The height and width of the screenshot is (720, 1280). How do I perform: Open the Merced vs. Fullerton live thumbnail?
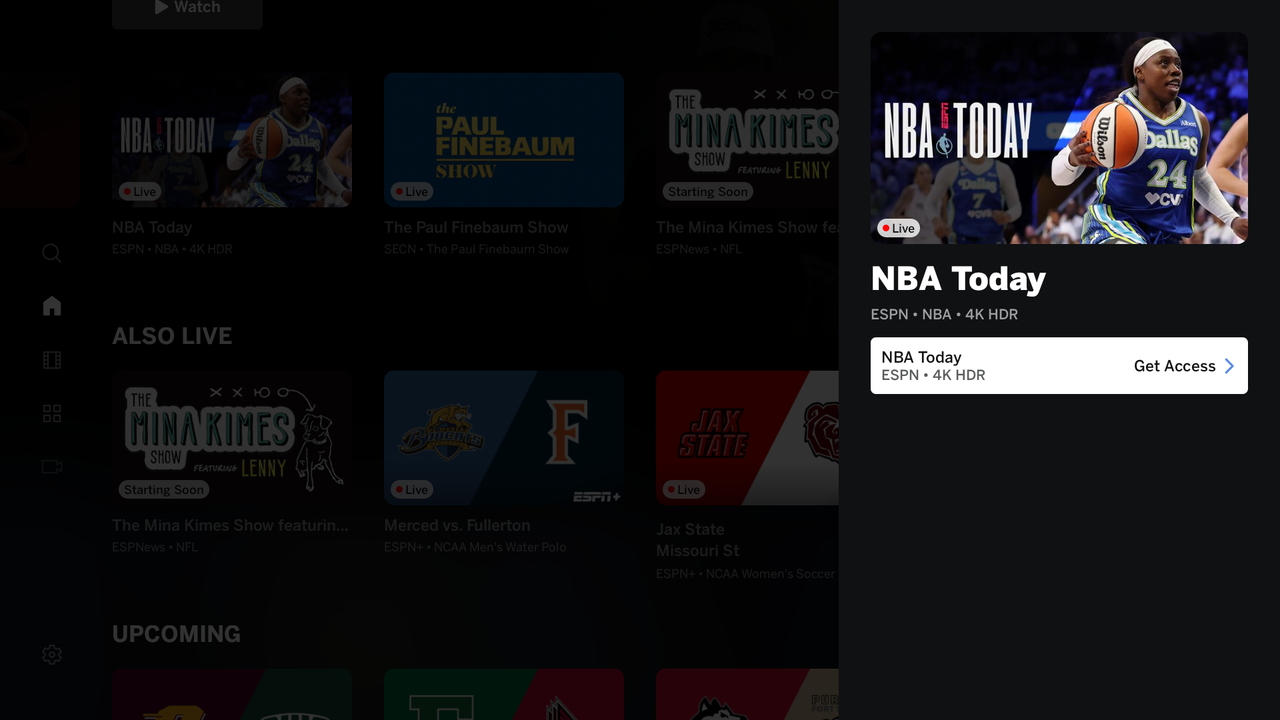504,438
